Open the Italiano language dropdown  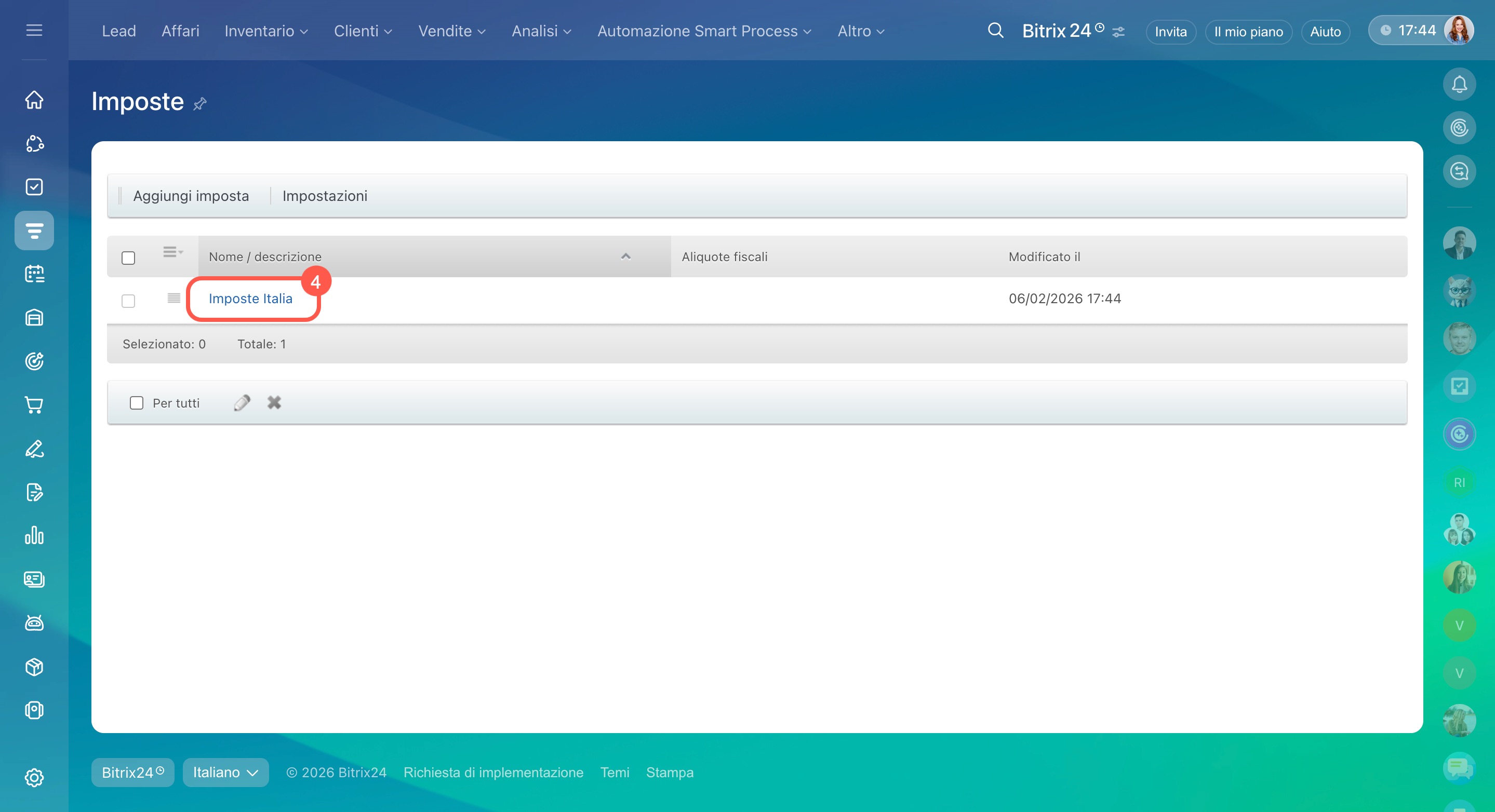[225, 772]
